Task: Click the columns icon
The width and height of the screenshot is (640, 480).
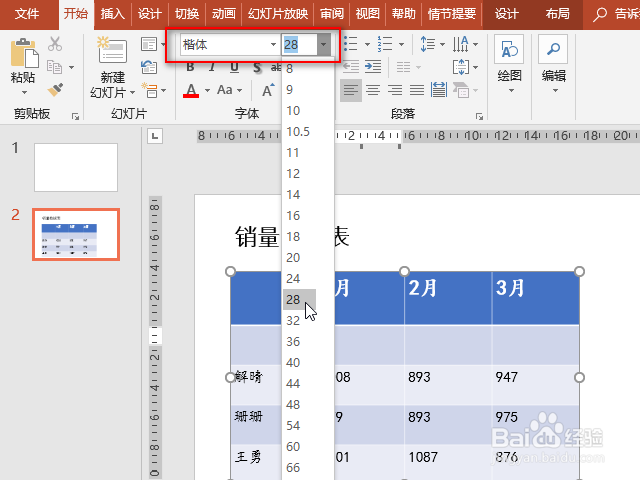Action: point(404,67)
